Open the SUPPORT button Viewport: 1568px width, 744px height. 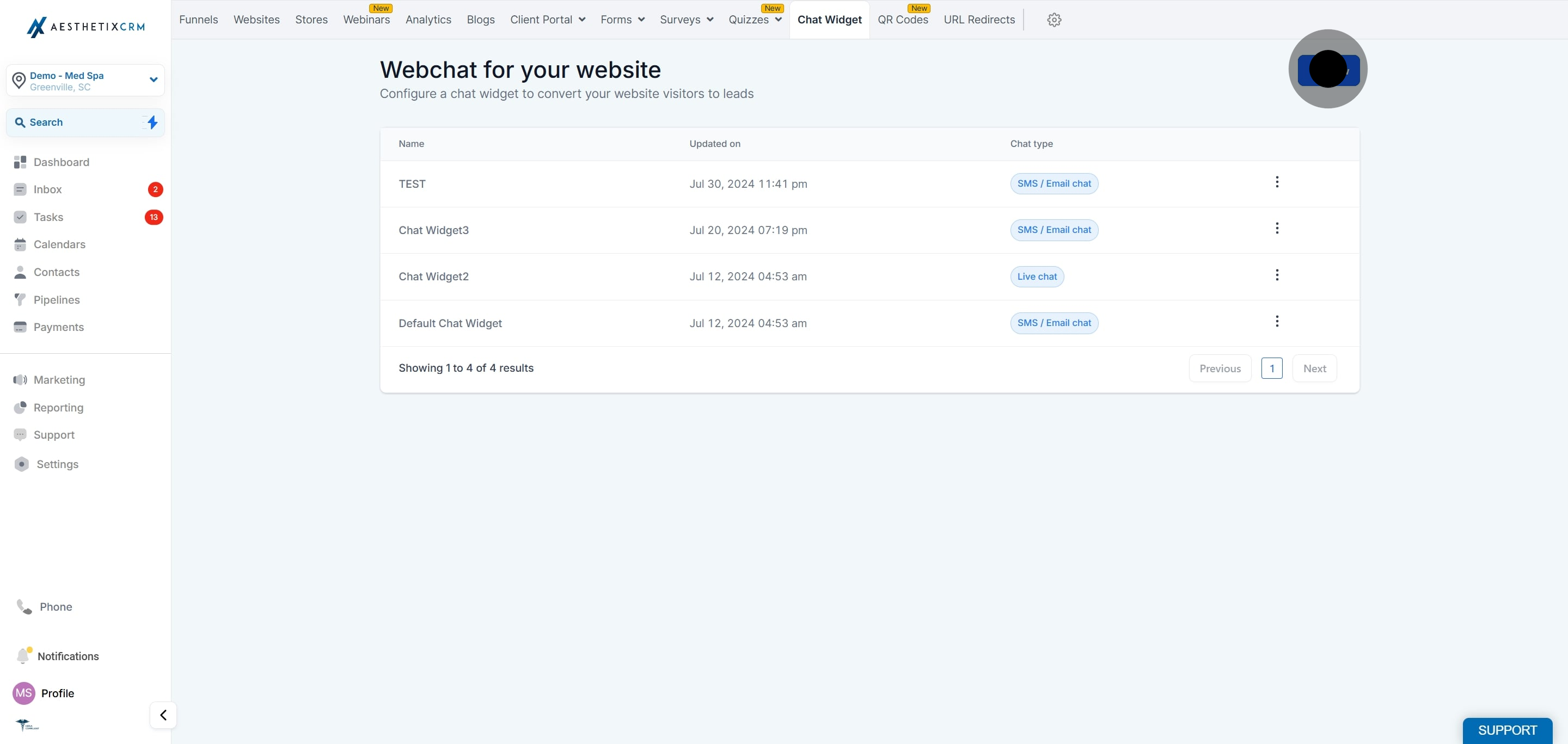pyautogui.click(x=1507, y=730)
